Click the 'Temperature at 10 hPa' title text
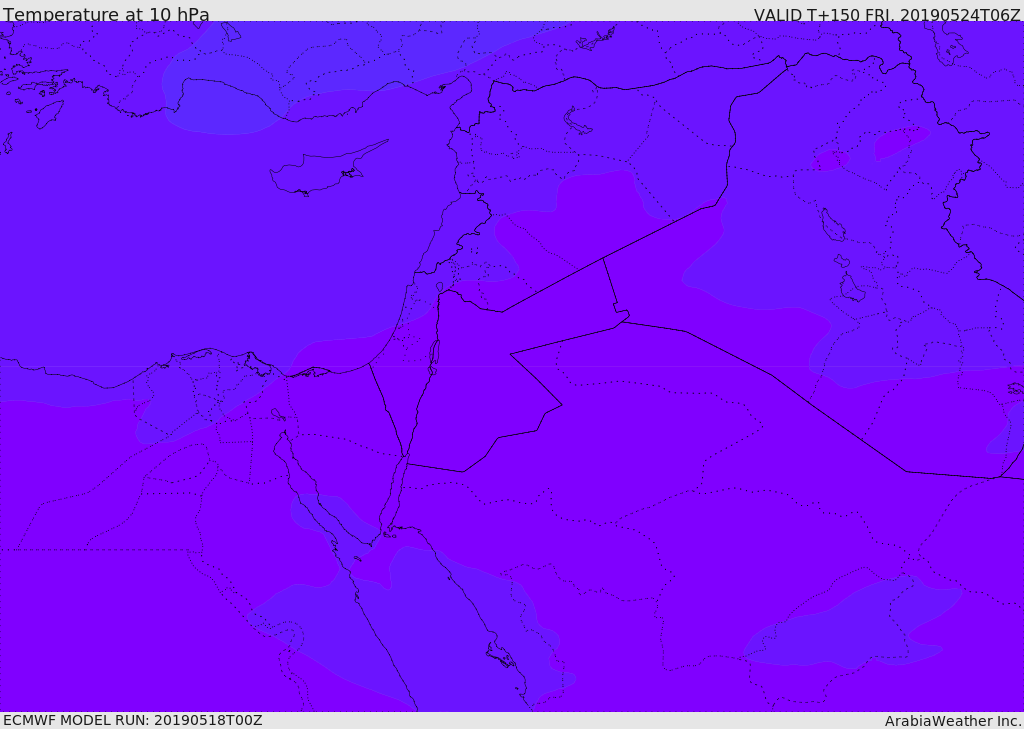 106,14
